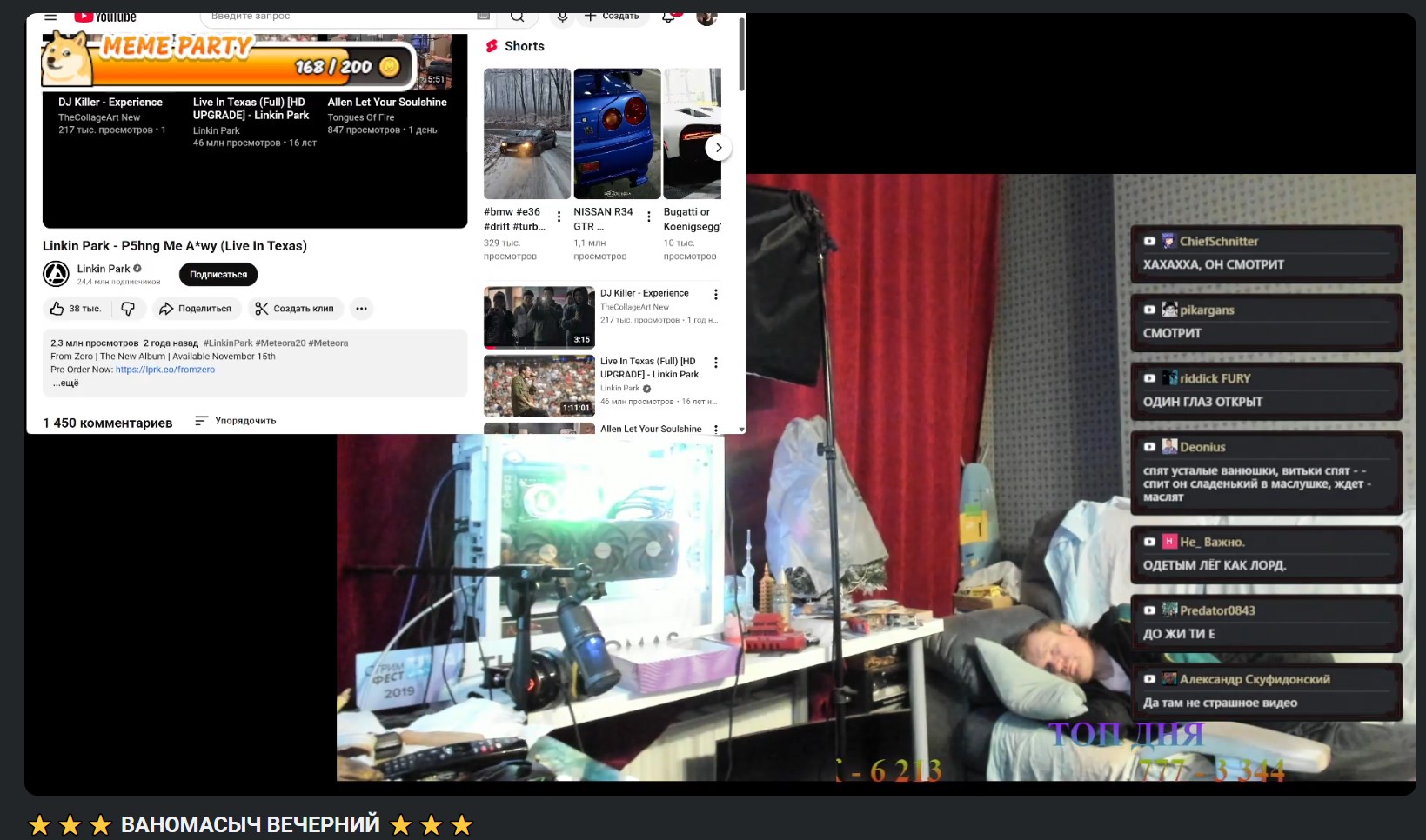
Task: Click the #Meteora20 hashtag
Action: click(280, 343)
